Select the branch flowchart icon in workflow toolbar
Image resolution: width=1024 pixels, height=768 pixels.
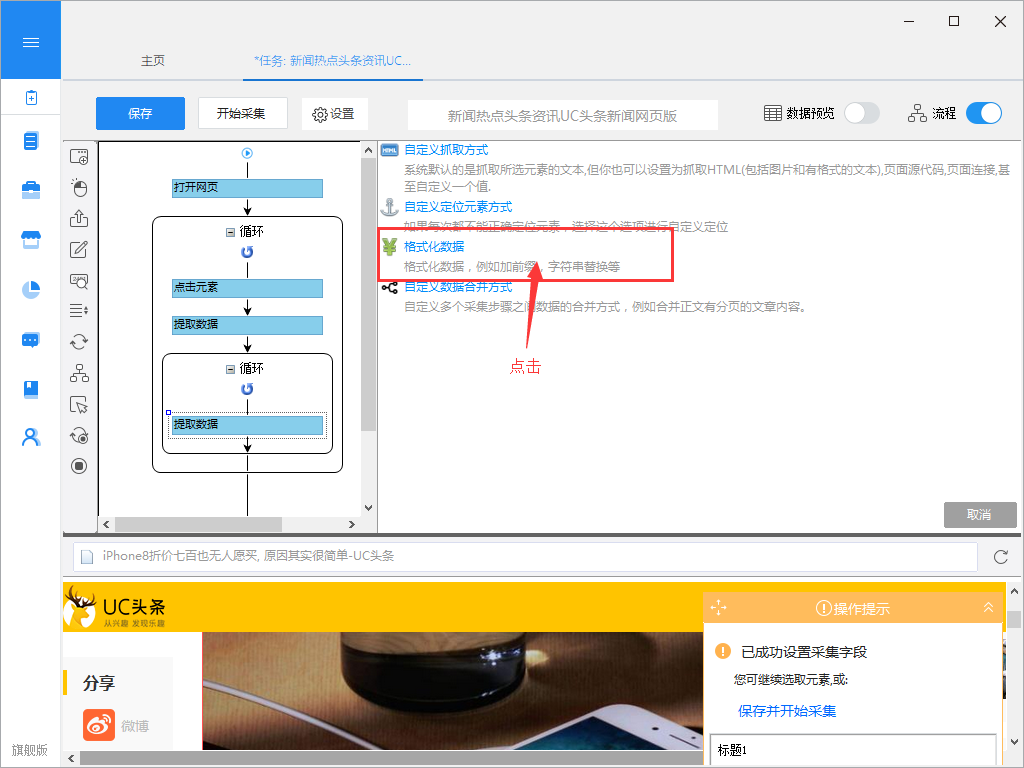click(79, 373)
